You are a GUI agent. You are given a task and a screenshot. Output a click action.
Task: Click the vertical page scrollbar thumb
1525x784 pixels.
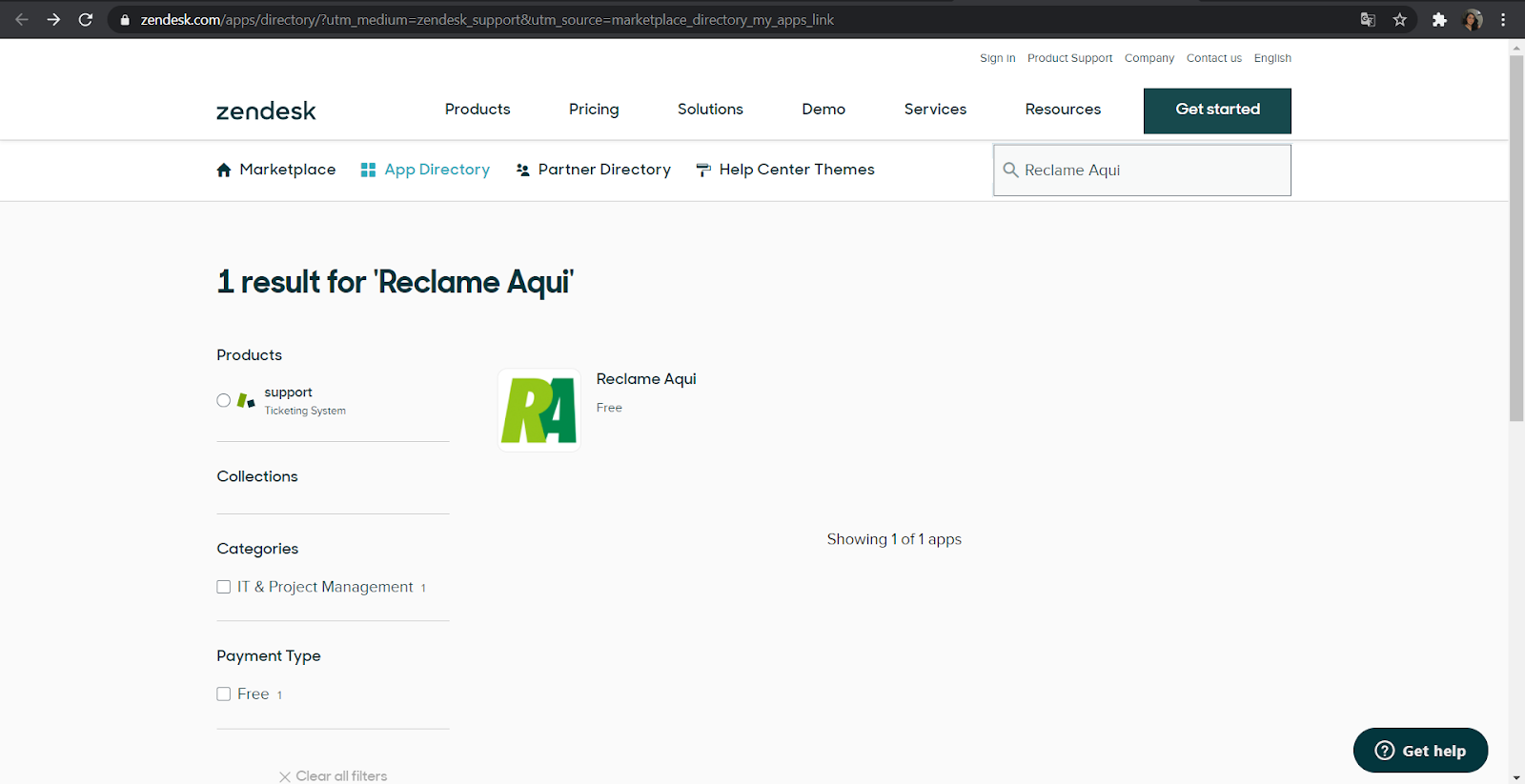tap(1516, 238)
